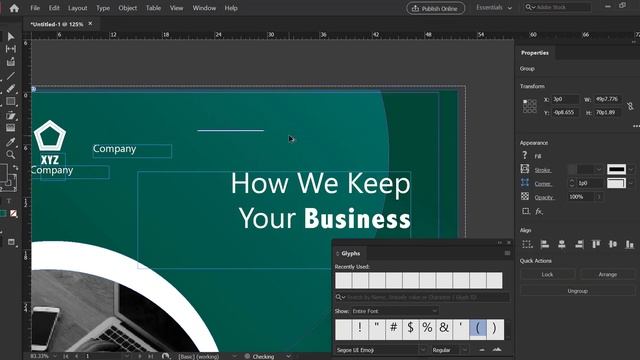The width and height of the screenshot is (640, 360).
Task: Expand the opacity slider arrow
Action: point(599,197)
